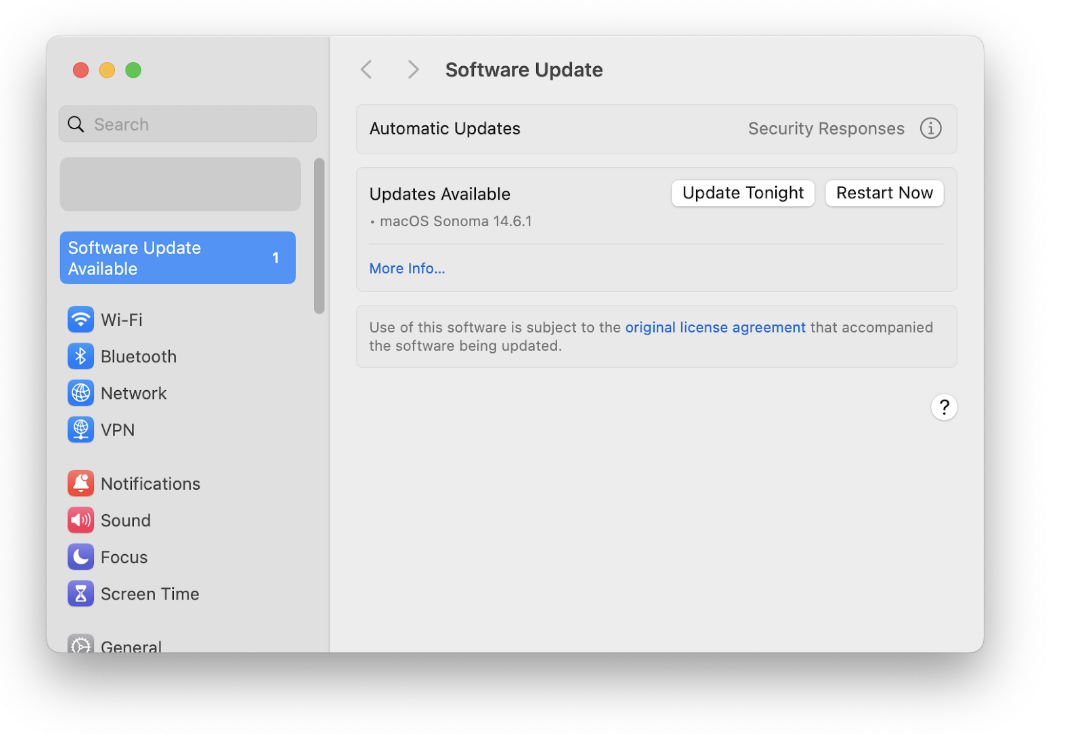Click the help question mark button
The image size is (1088, 734).
[x=944, y=407]
